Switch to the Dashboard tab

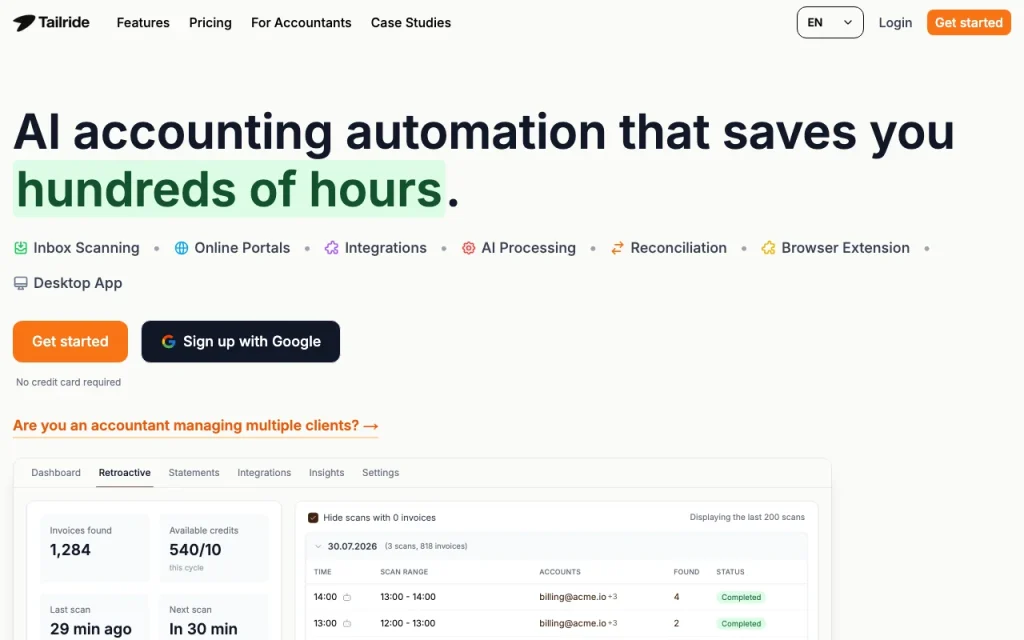pos(56,473)
